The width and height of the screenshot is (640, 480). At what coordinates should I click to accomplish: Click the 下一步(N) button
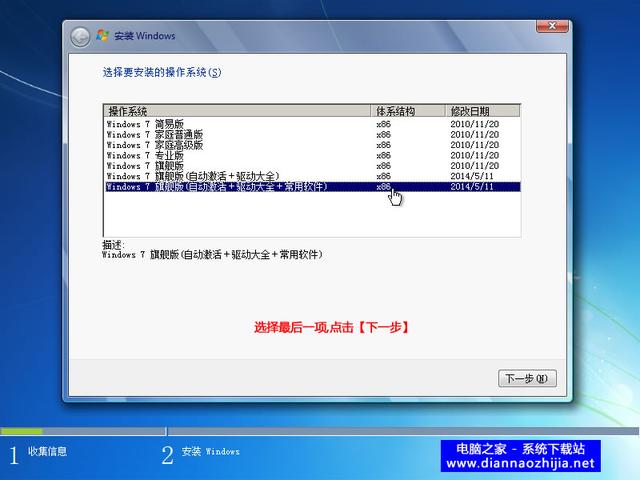[x=527, y=379]
